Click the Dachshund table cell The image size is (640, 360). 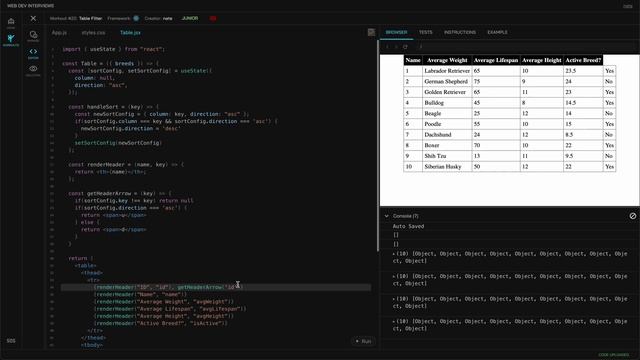coord(447,134)
